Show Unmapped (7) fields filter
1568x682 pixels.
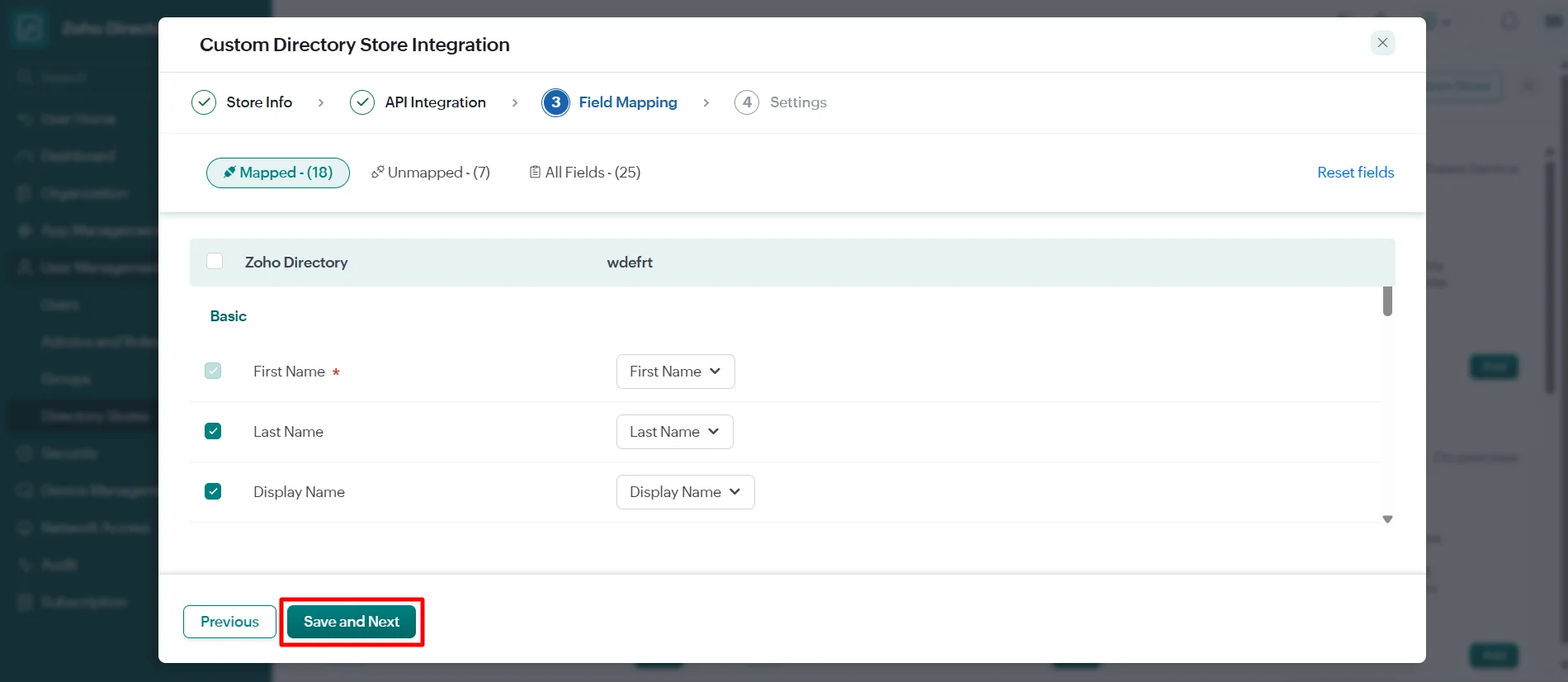(x=431, y=173)
